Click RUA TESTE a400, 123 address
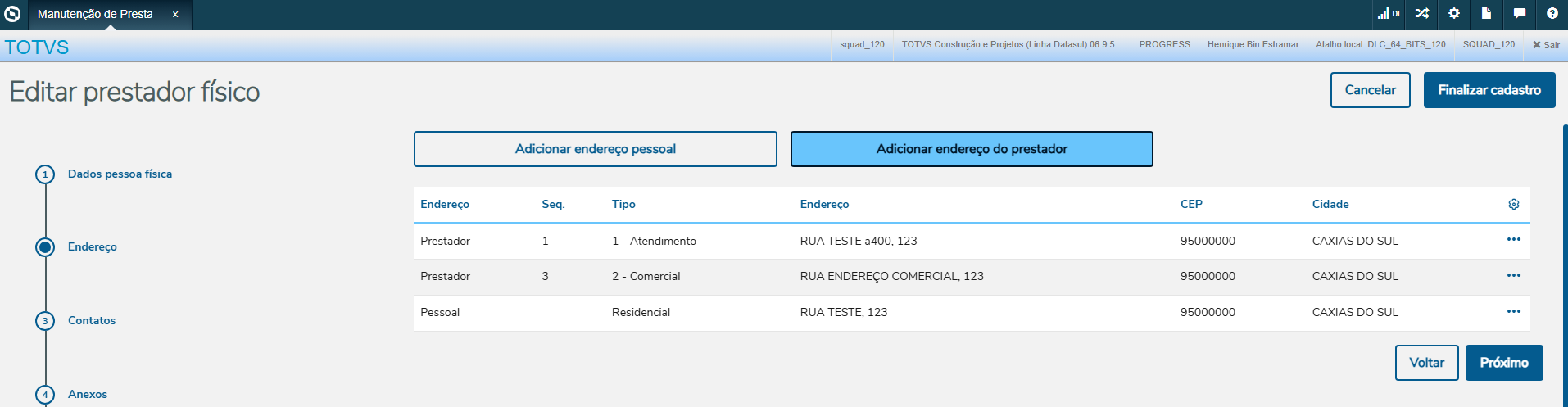Viewport: 1568px width, 407px height. point(859,241)
